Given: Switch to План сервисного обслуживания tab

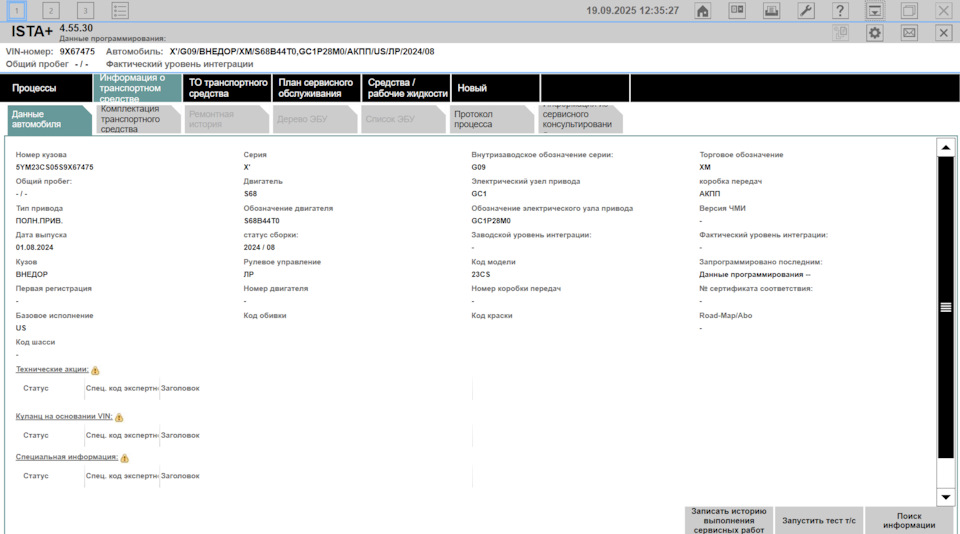Looking at the screenshot, I should click(x=317, y=88).
